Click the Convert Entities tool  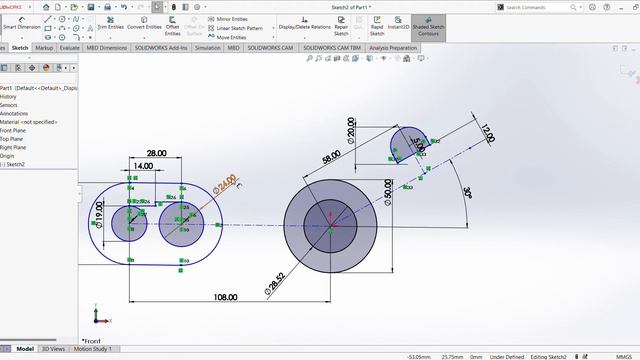click(x=144, y=23)
